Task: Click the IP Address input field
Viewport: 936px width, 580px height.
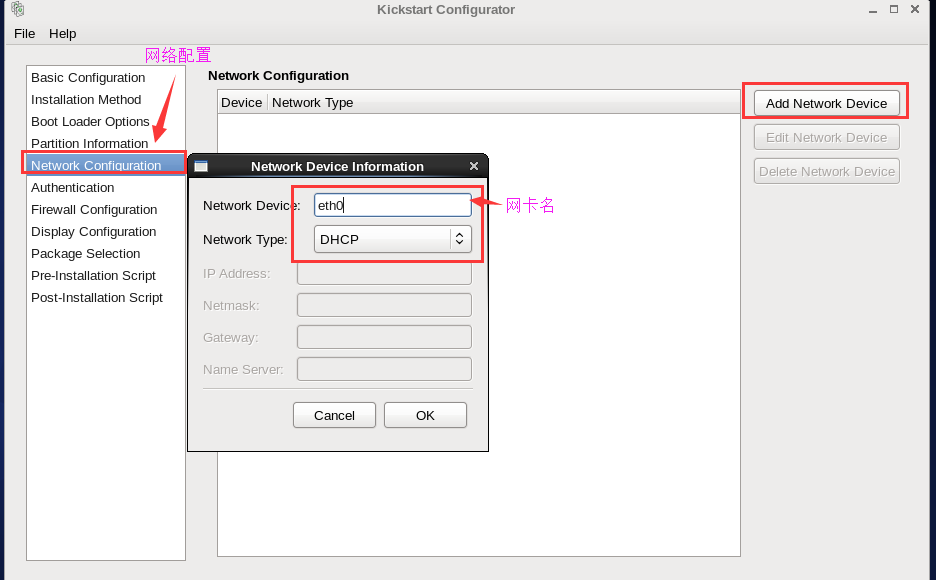Action: (x=384, y=273)
